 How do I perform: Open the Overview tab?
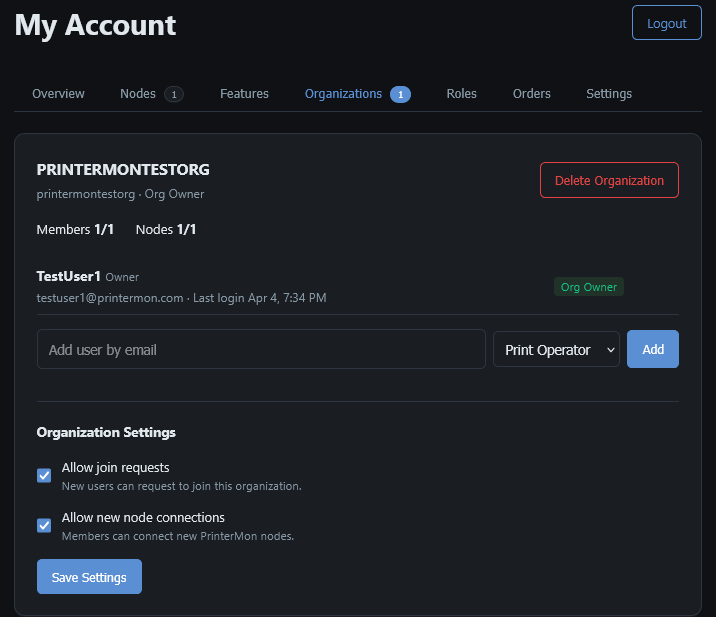[x=58, y=94]
